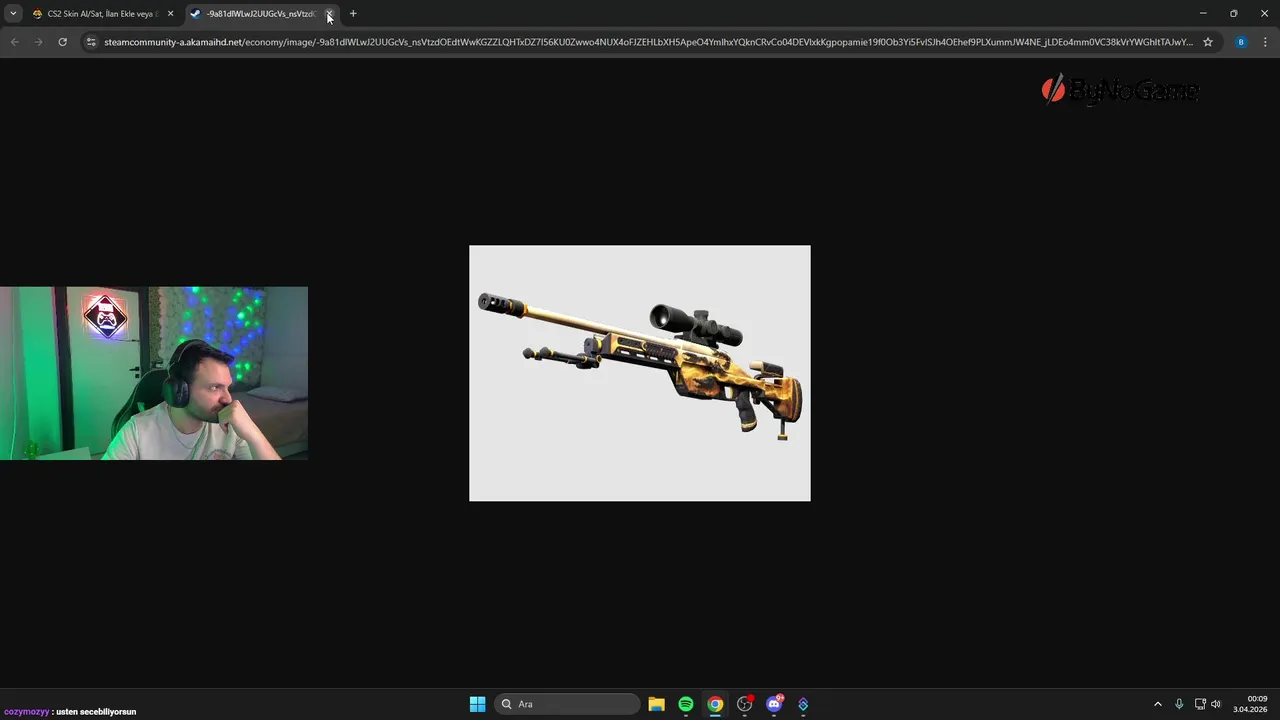
Task: Click the Ara taskbar search box
Action: pos(567,704)
